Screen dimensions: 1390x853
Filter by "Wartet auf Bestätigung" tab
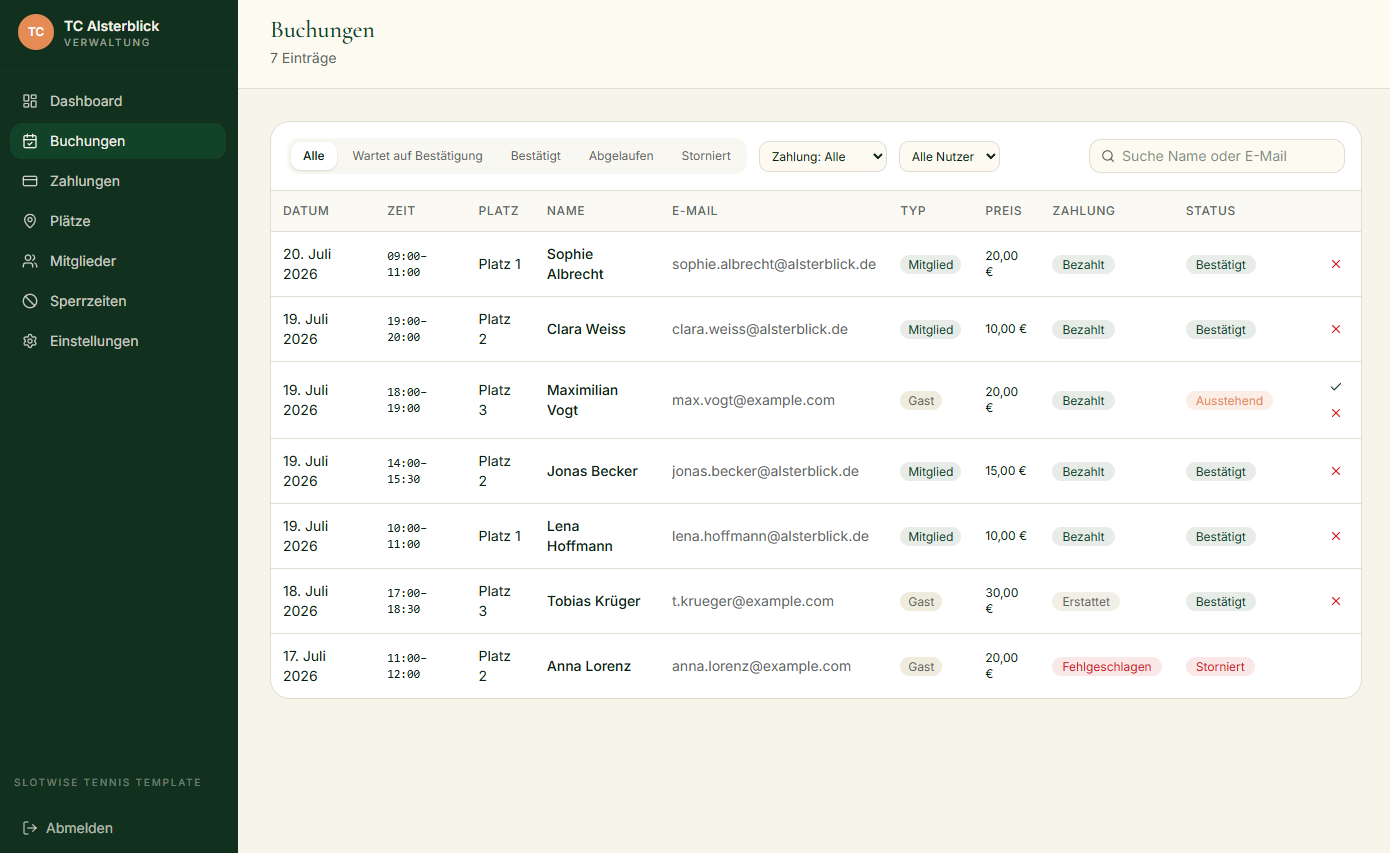point(417,156)
